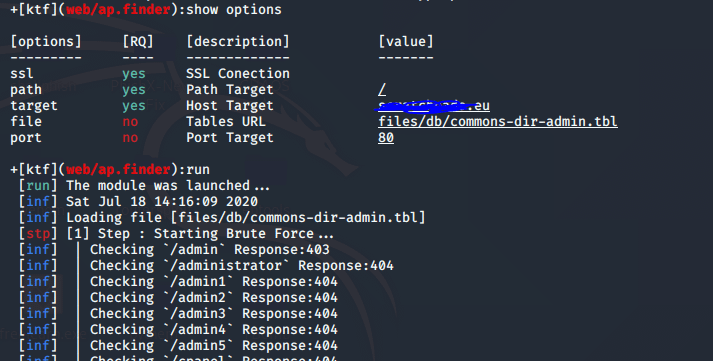Click the 'show options' command text

pos(234,10)
